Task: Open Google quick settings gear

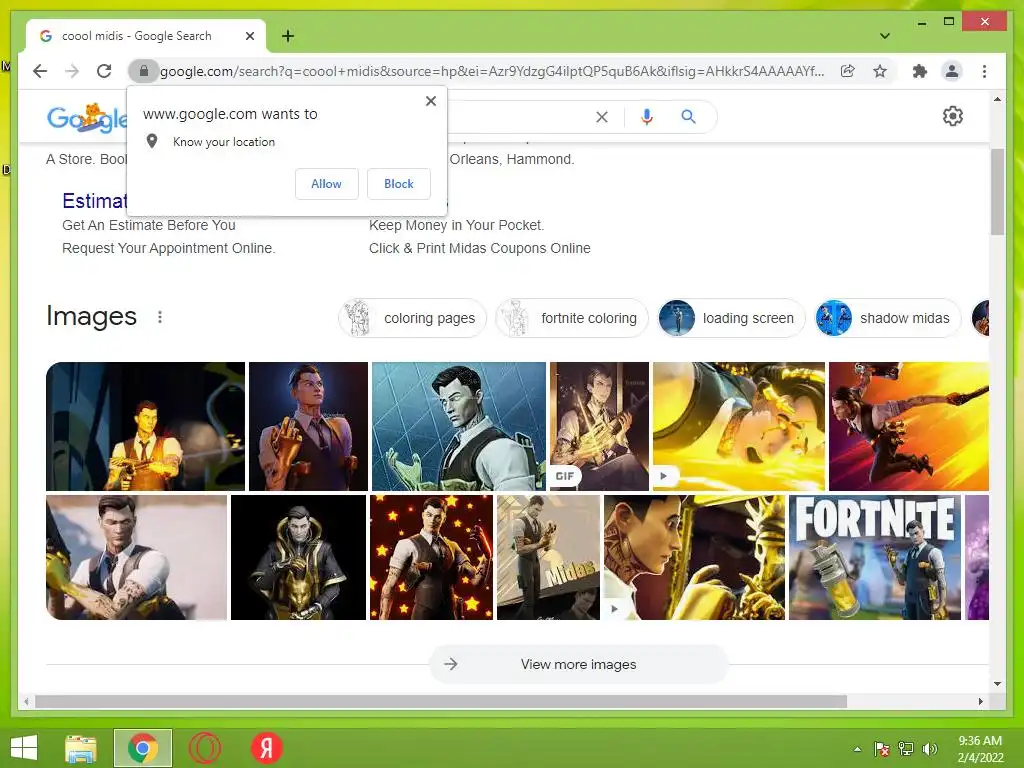Action: click(953, 116)
